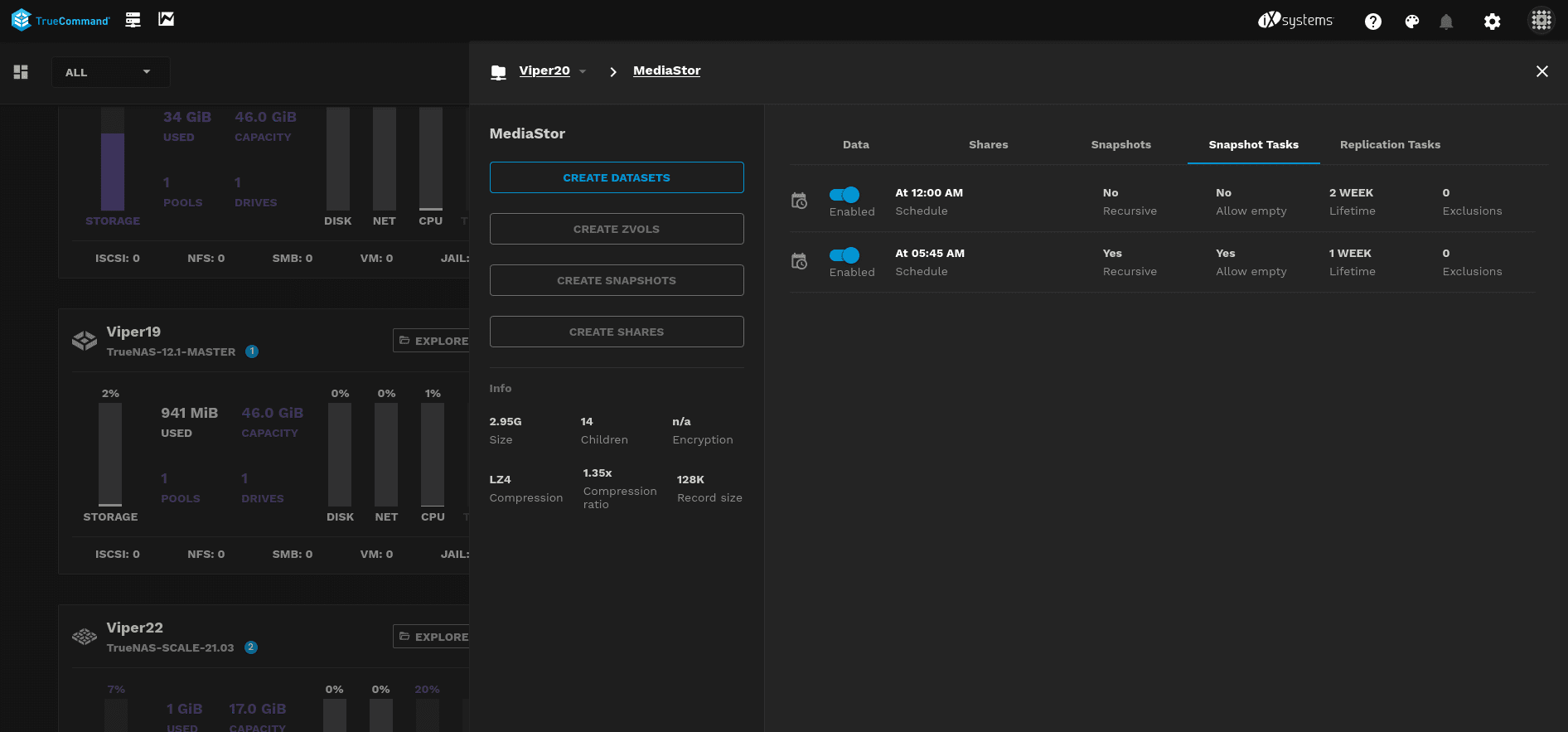
Task: Toggle the dashboard layout view icon
Action: pos(21,72)
